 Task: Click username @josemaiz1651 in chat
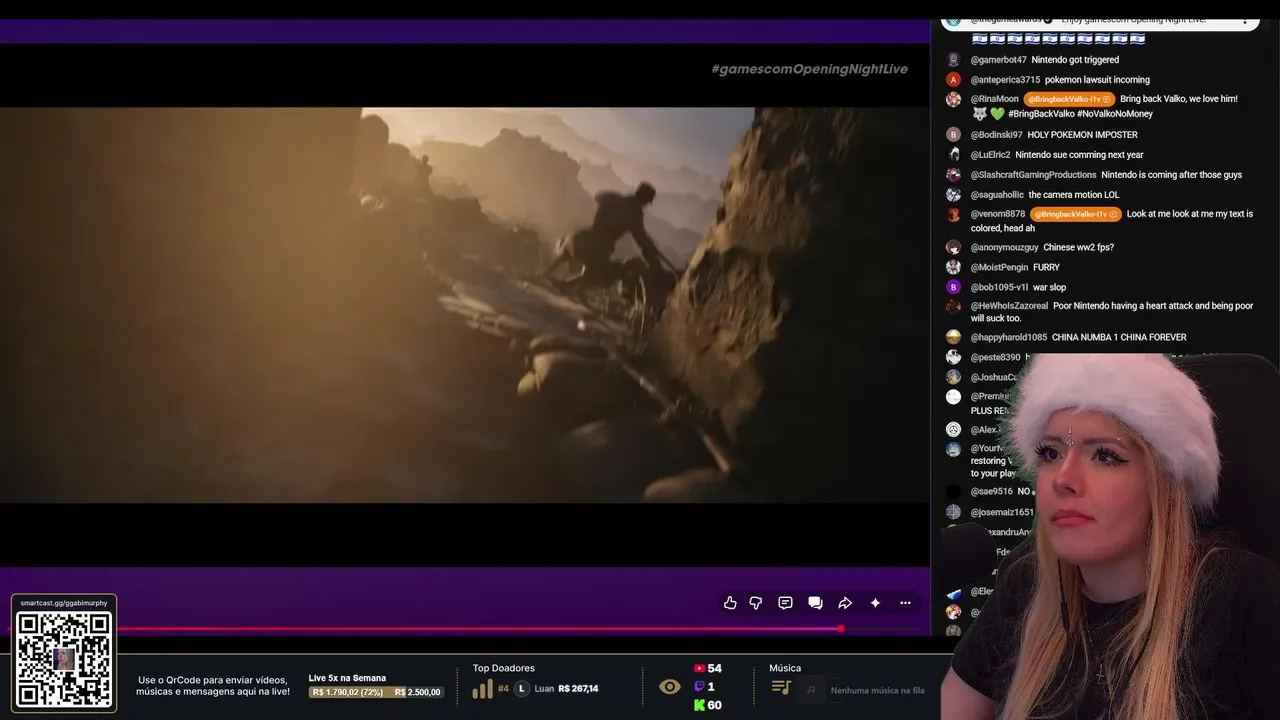[1002, 513]
